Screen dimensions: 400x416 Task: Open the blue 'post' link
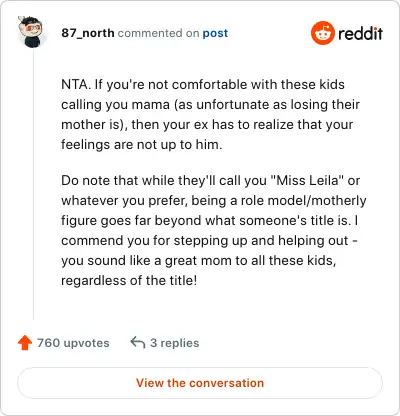click(215, 33)
